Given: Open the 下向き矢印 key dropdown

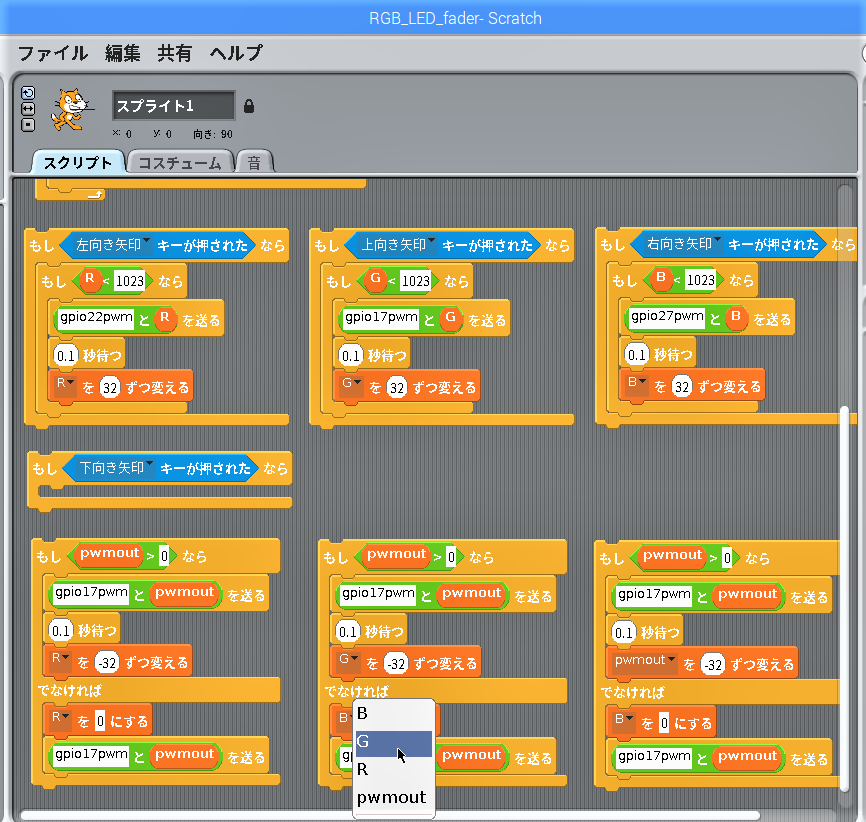Looking at the screenshot, I should [x=115, y=468].
